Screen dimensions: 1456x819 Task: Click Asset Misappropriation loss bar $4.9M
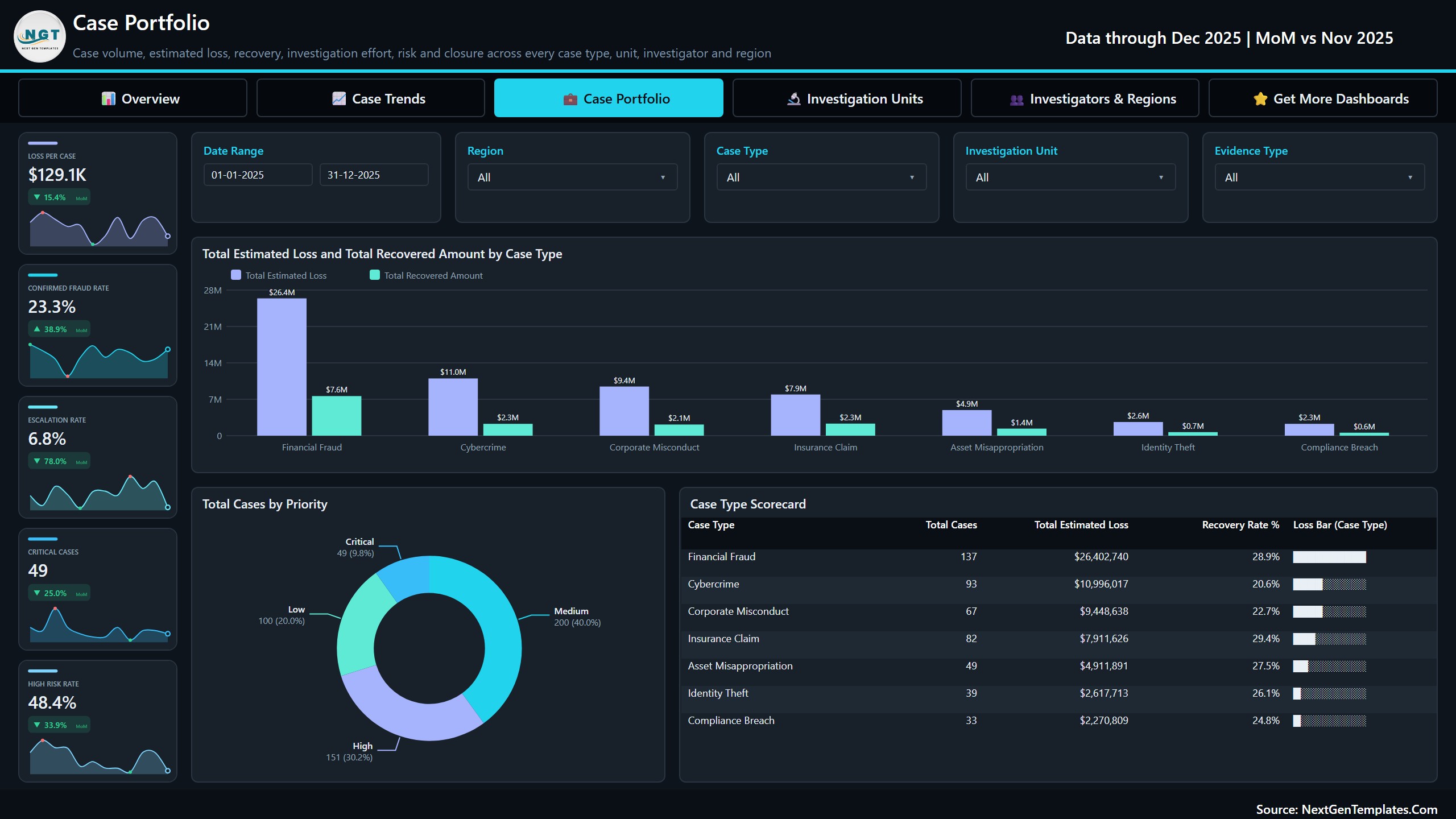(967, 423)
